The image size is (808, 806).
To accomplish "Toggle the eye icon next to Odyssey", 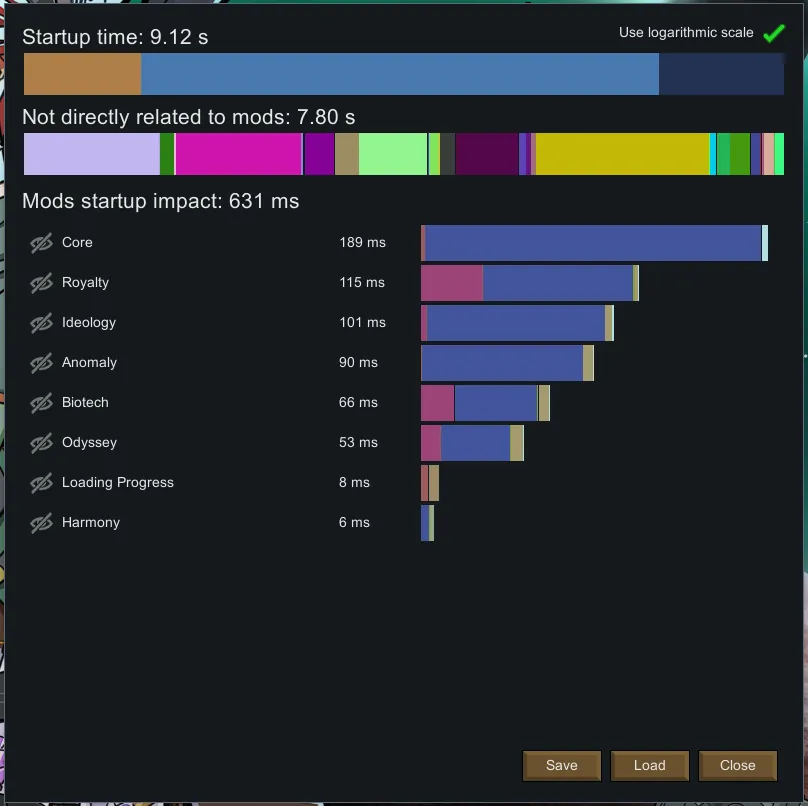I will click(x=41, y=443).
